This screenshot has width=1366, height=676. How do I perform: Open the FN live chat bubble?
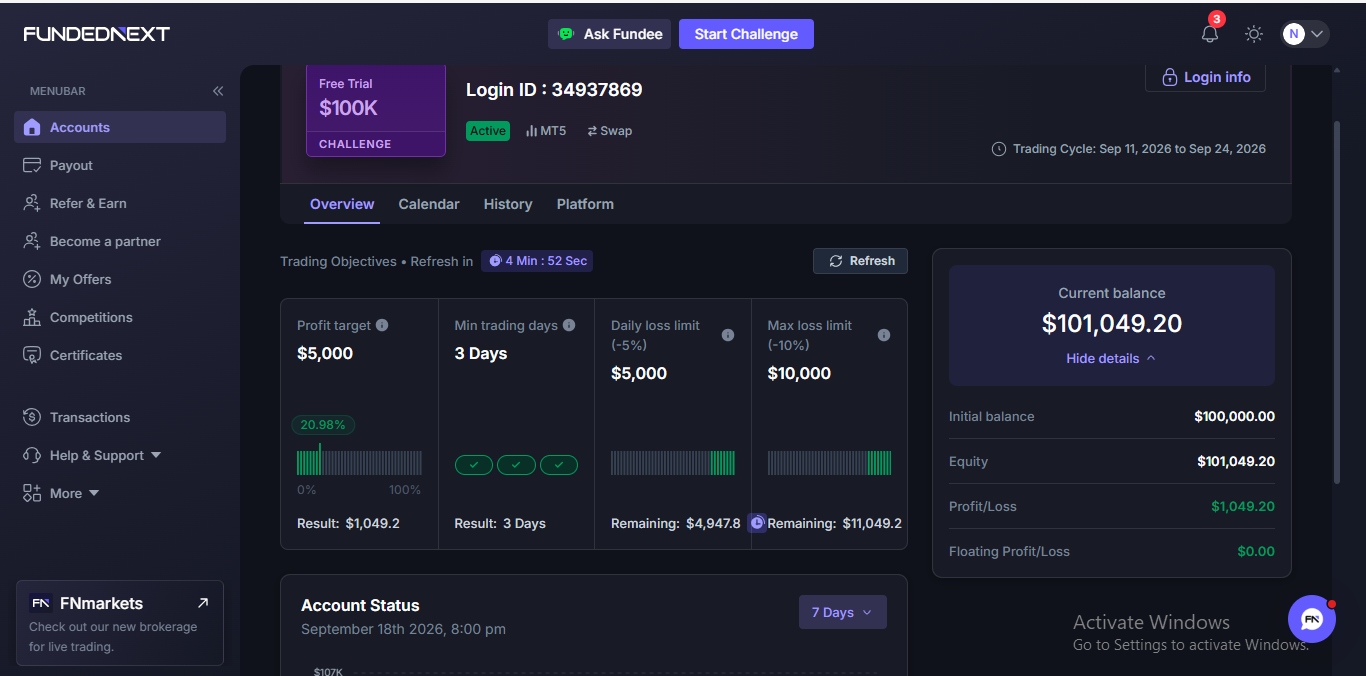click(1312, 619)
